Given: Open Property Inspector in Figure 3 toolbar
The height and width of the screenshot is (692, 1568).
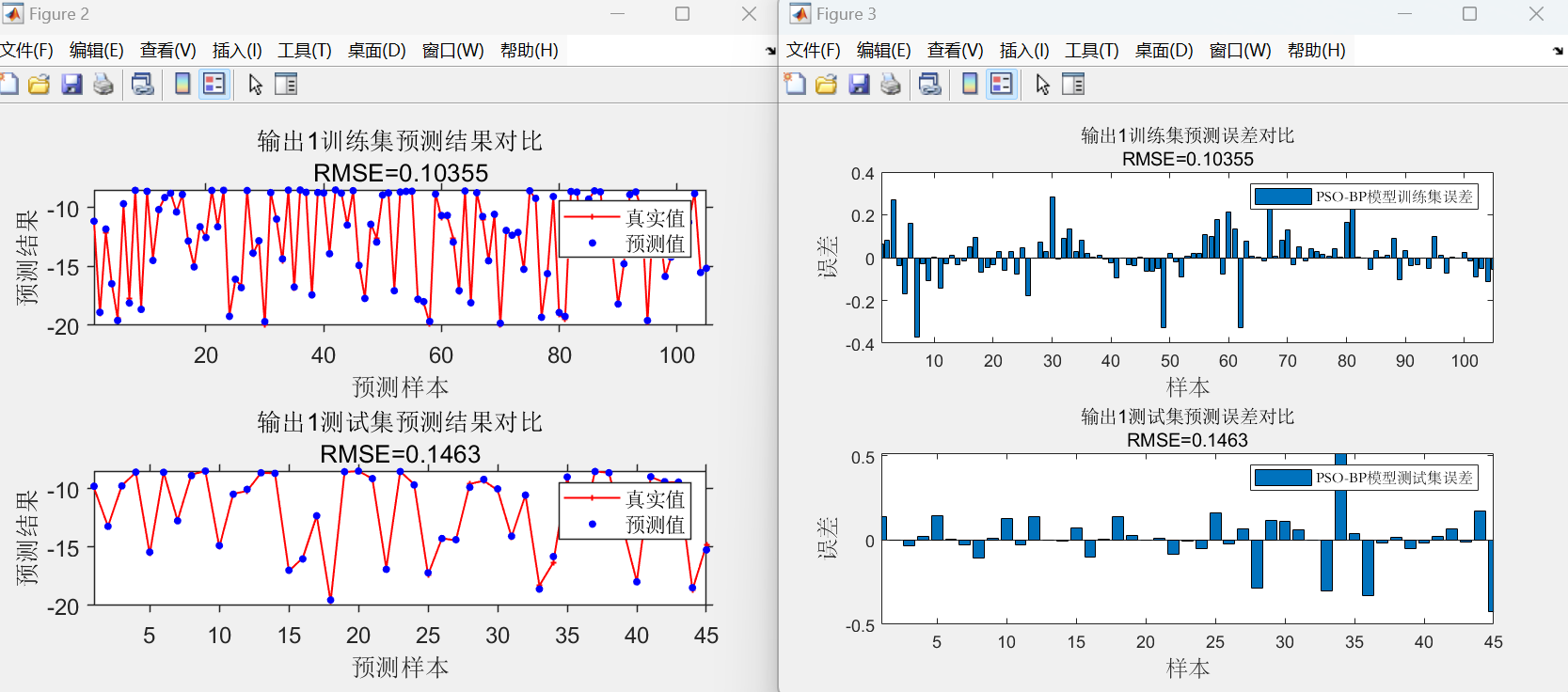Looking at the screenshot, I should (x=1073, y=85).
